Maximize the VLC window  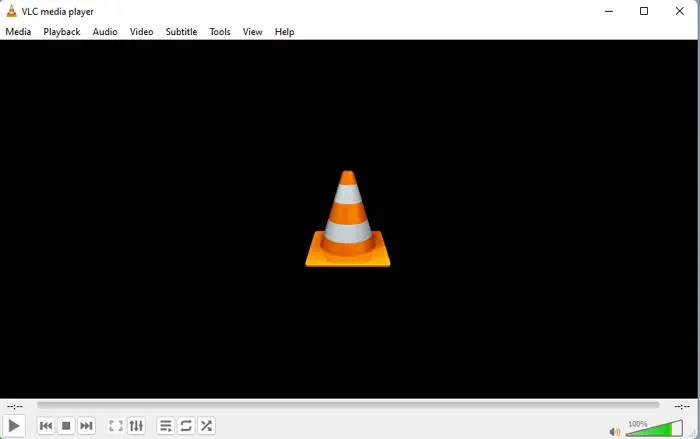pyautogui.click(x=644, y=11)
